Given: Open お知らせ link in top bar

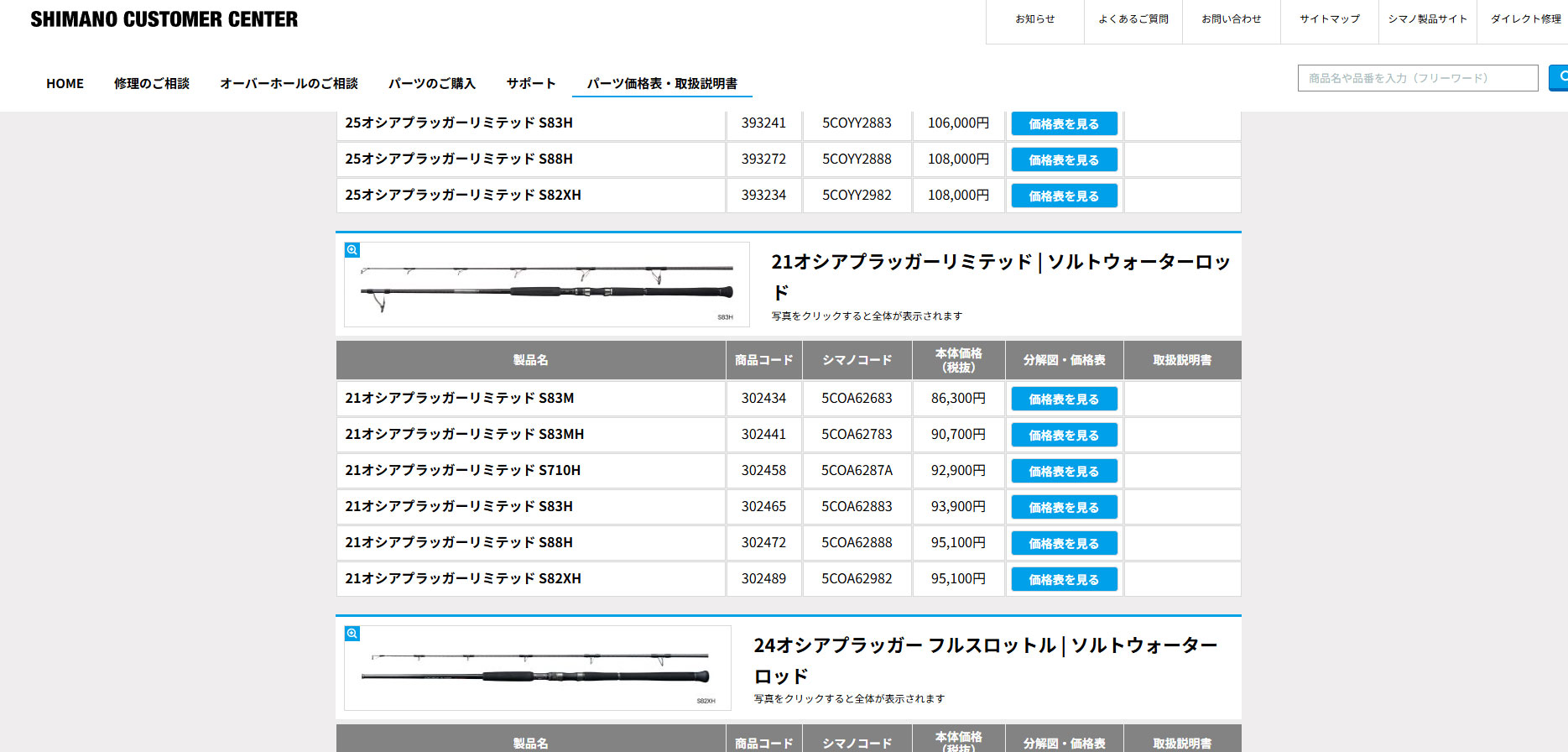Looking at the screenshot, I should [x=1035, y=19].
